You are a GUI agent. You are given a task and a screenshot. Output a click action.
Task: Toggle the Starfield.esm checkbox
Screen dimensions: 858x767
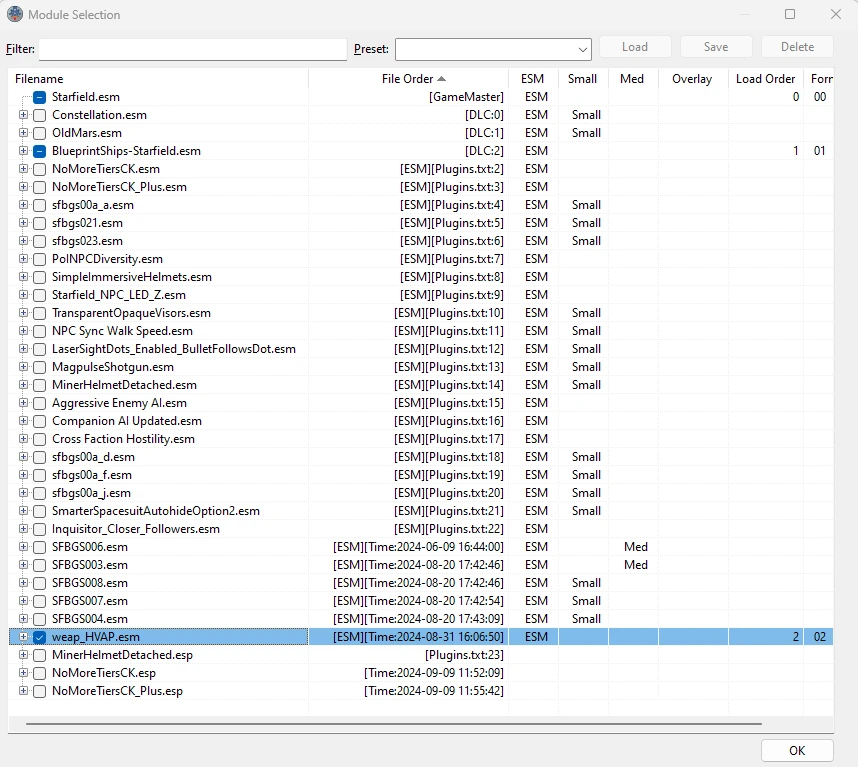coord(39,97)
